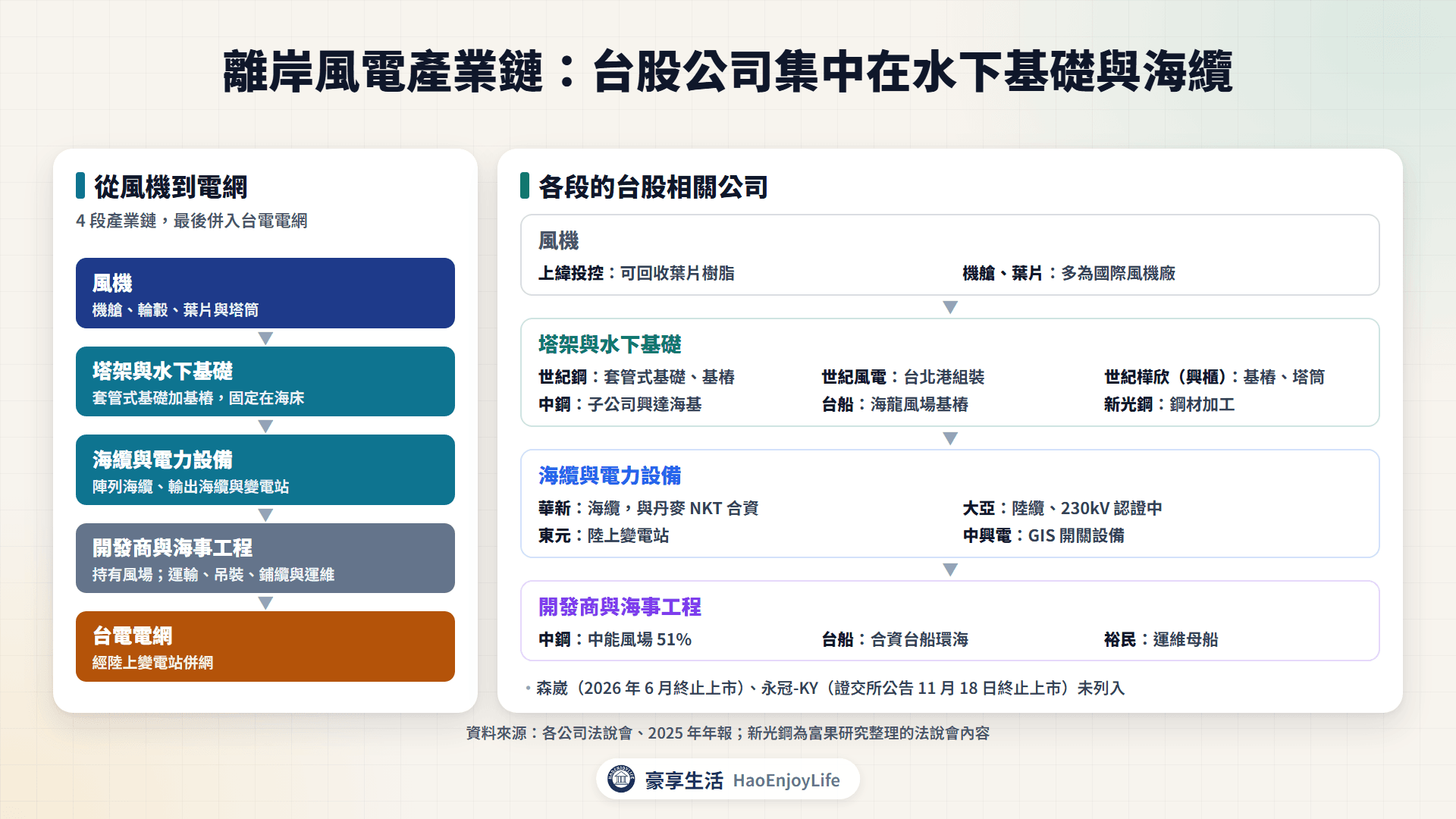
Task: Click the 資料來源 source line below the panels
Action: (x=728, y=733)
